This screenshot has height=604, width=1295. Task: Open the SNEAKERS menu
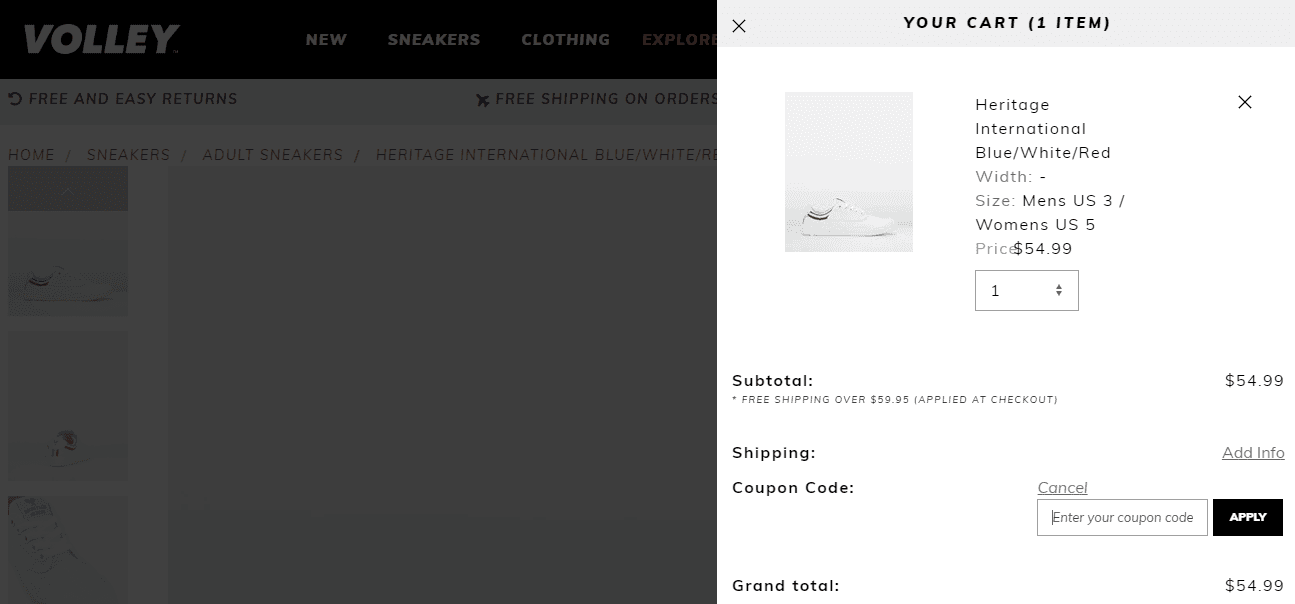[434, 40]
